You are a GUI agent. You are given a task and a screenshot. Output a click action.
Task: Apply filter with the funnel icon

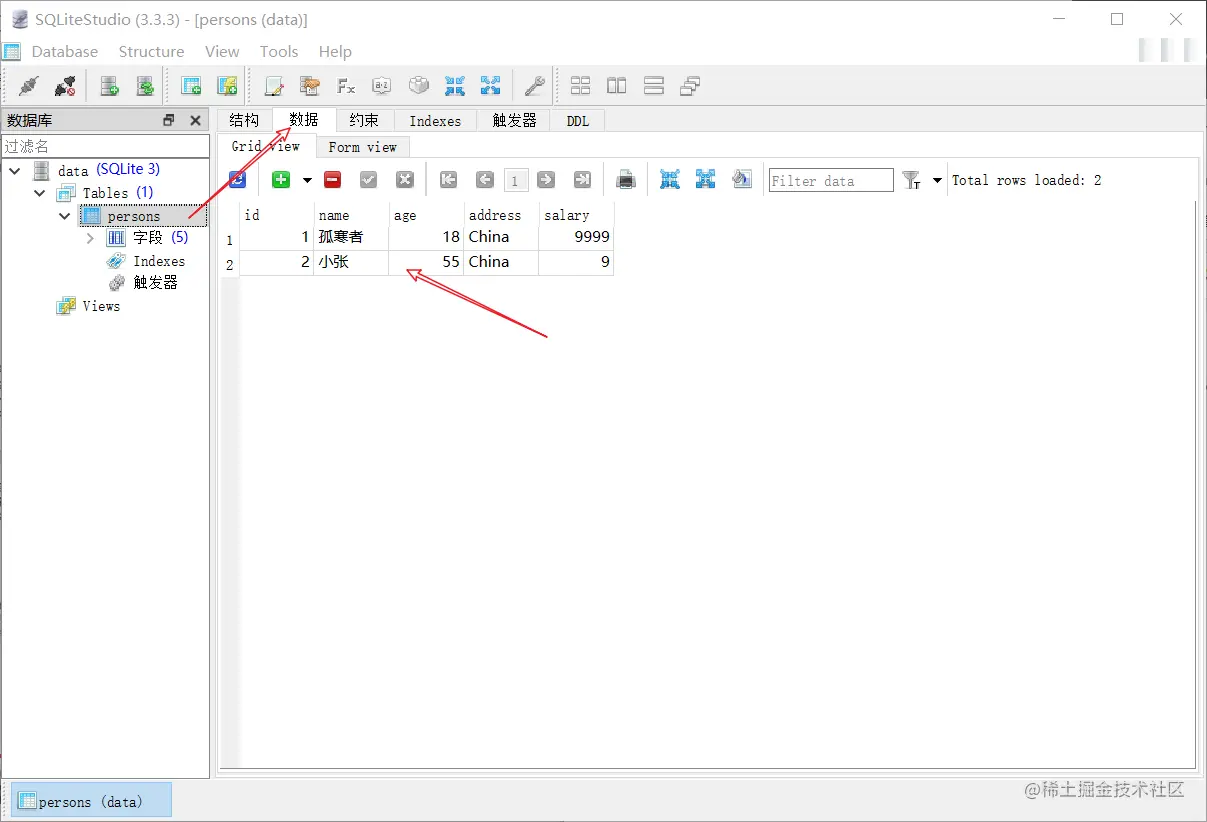(x=911, y=180)
